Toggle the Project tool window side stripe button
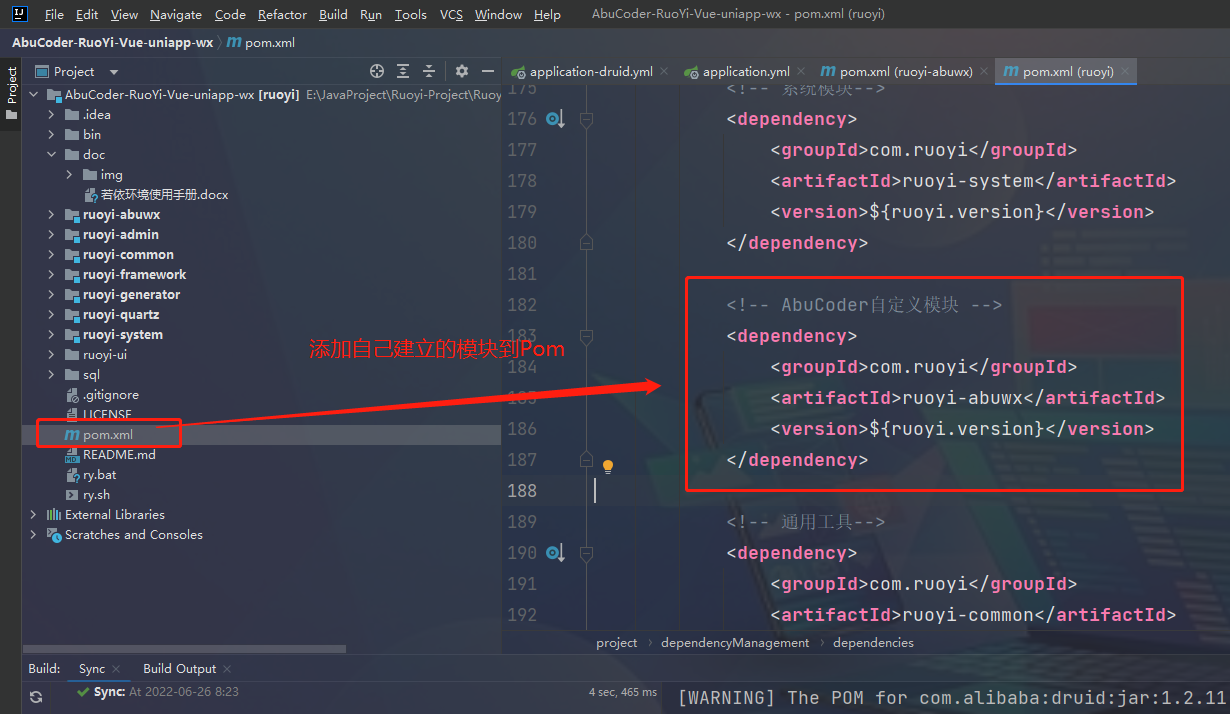The image size is (1230, 714). point(11,92)
